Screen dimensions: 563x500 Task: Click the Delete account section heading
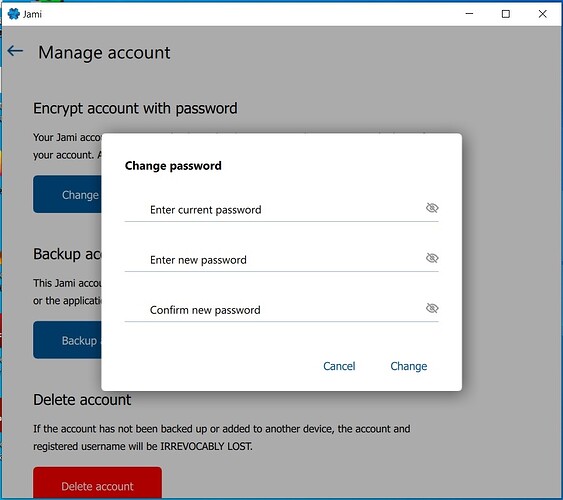pyautogui.click(x=82, y=400)
